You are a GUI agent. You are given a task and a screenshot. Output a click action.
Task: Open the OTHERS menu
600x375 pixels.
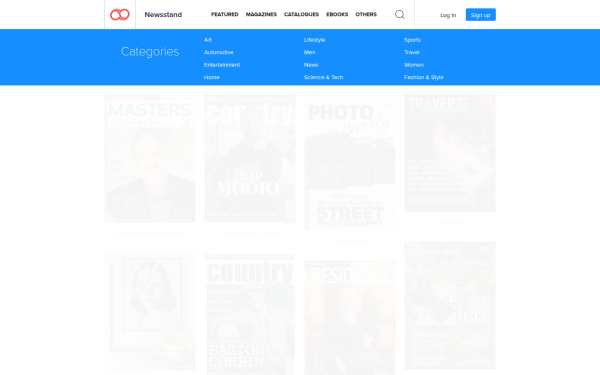366,14
